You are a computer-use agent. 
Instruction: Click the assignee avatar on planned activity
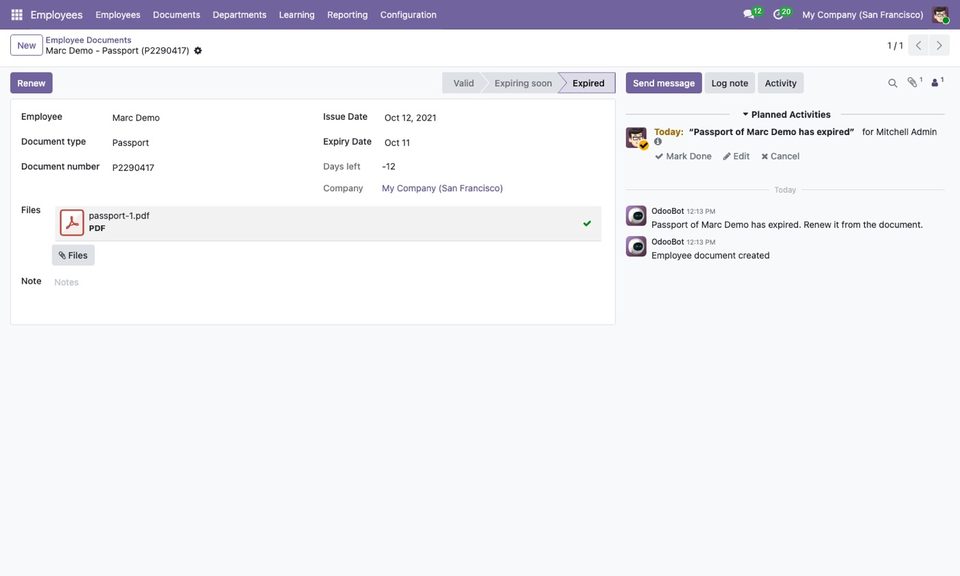636,138
